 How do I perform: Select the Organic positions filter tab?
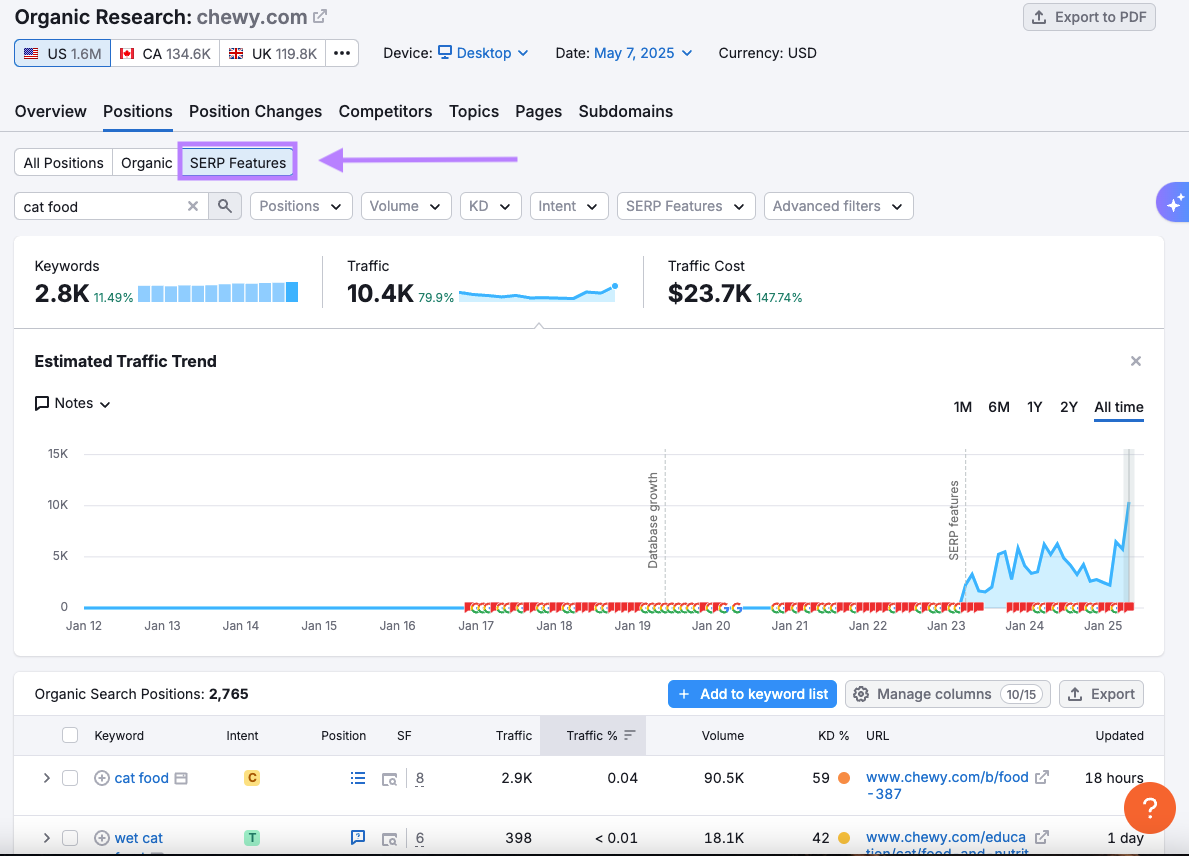[145, 162]
